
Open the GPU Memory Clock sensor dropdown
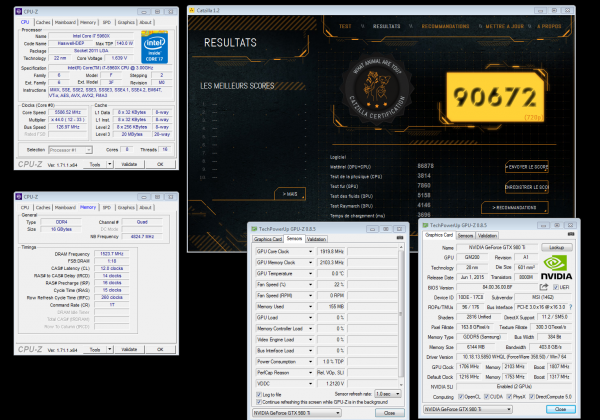click(x=310, y=262)
